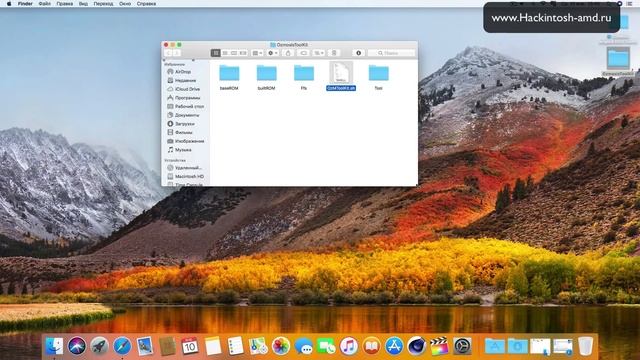Click the Share toolbar button
This screenshot has width=640, height=360.
click(288, 53)
